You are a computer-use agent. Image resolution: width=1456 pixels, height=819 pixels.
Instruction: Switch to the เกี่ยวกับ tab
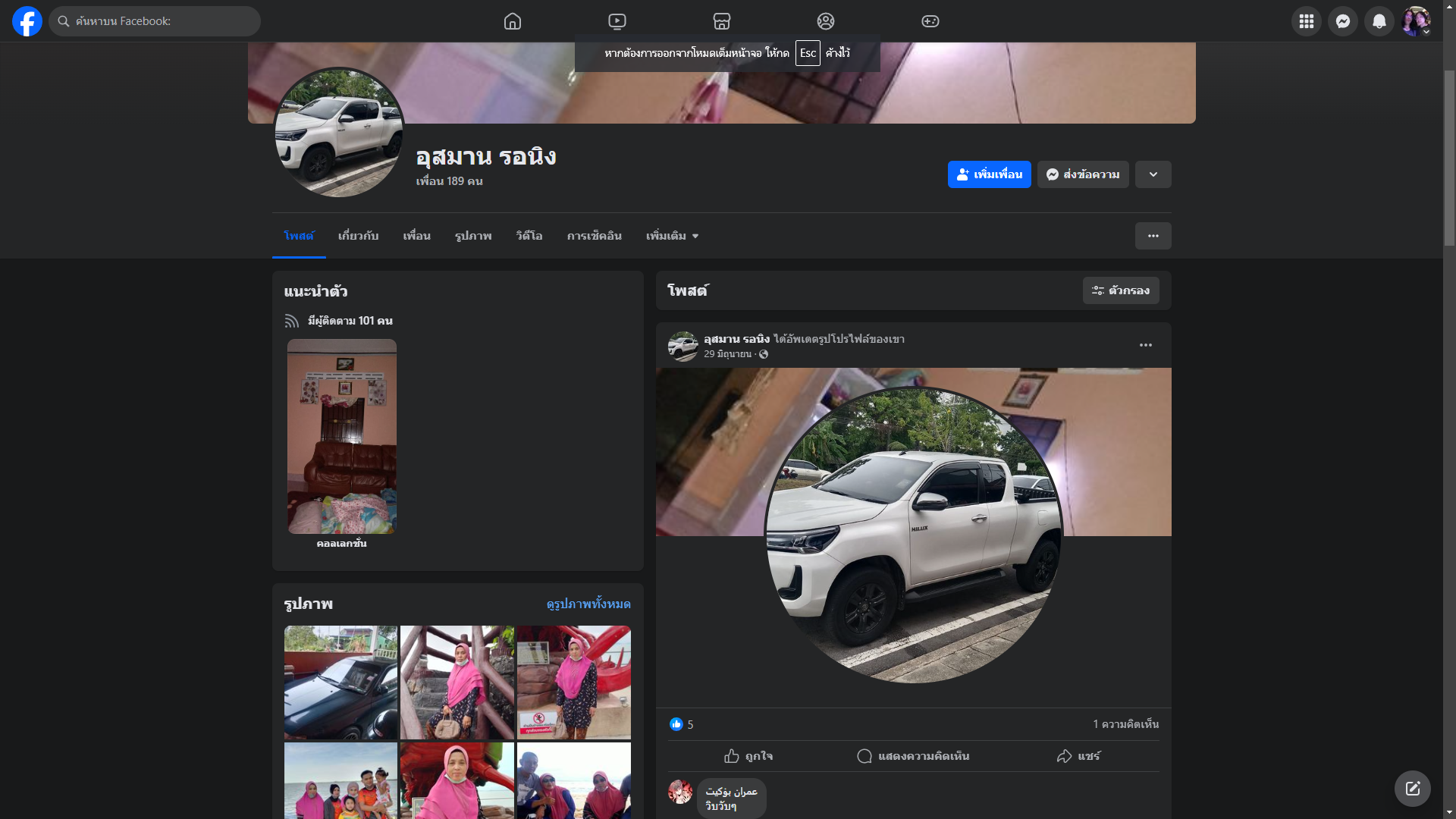click(x=358, y=236)
